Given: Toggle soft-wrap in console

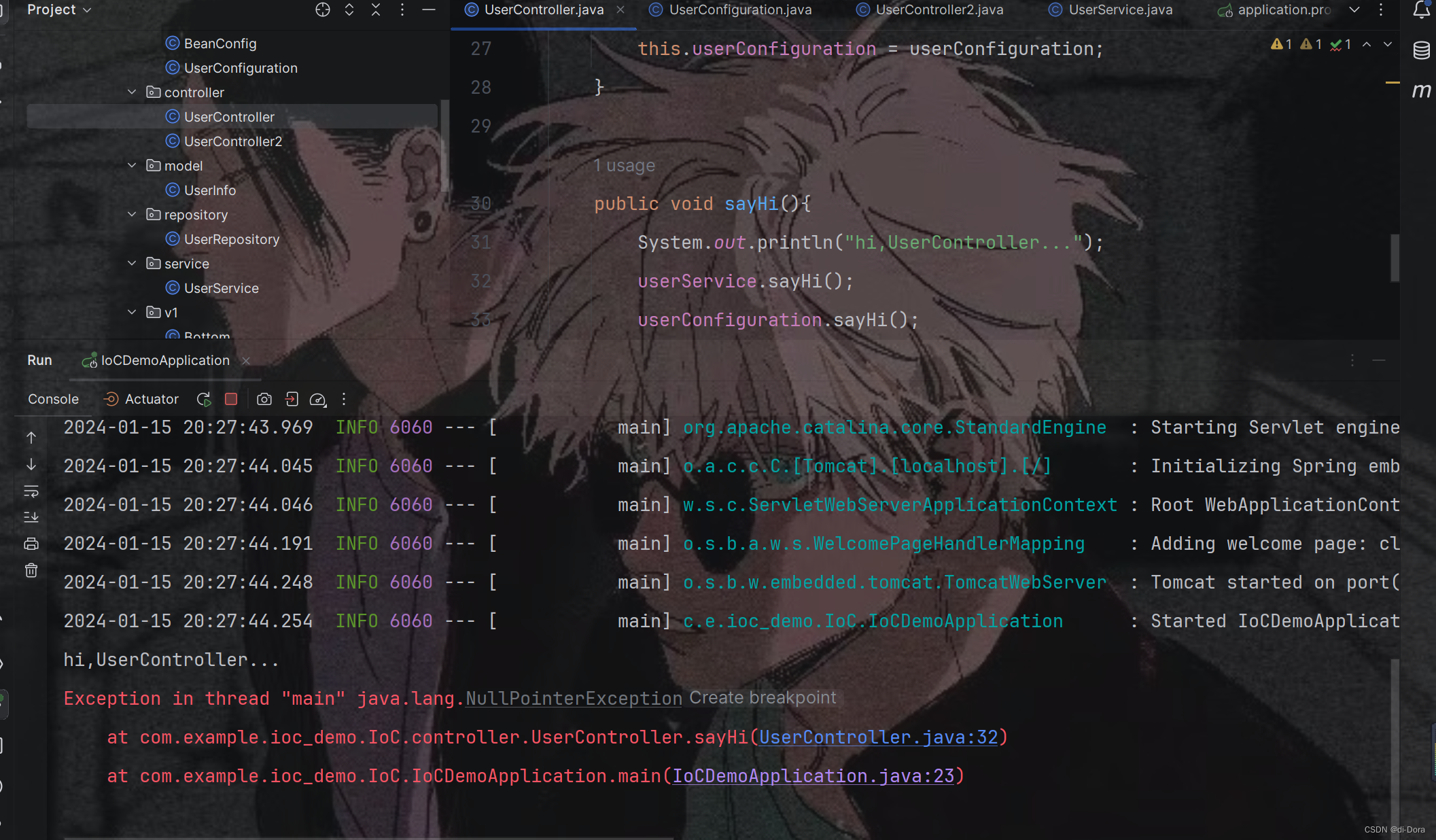Looking at the screenshot, I should point(31,491).
